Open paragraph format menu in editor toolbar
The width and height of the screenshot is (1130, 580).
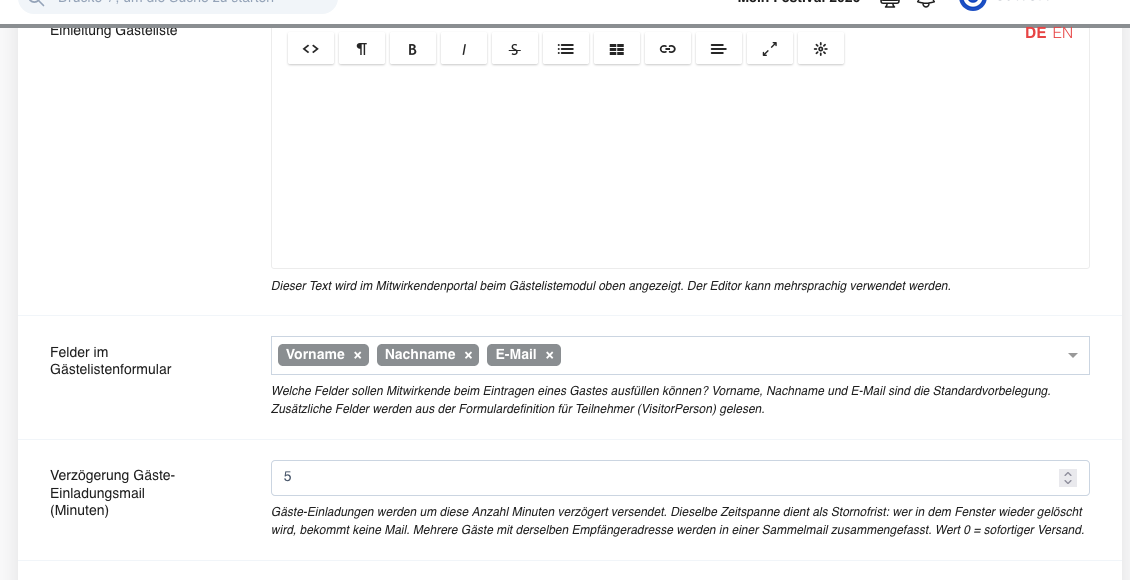click(x=362, y=49)
